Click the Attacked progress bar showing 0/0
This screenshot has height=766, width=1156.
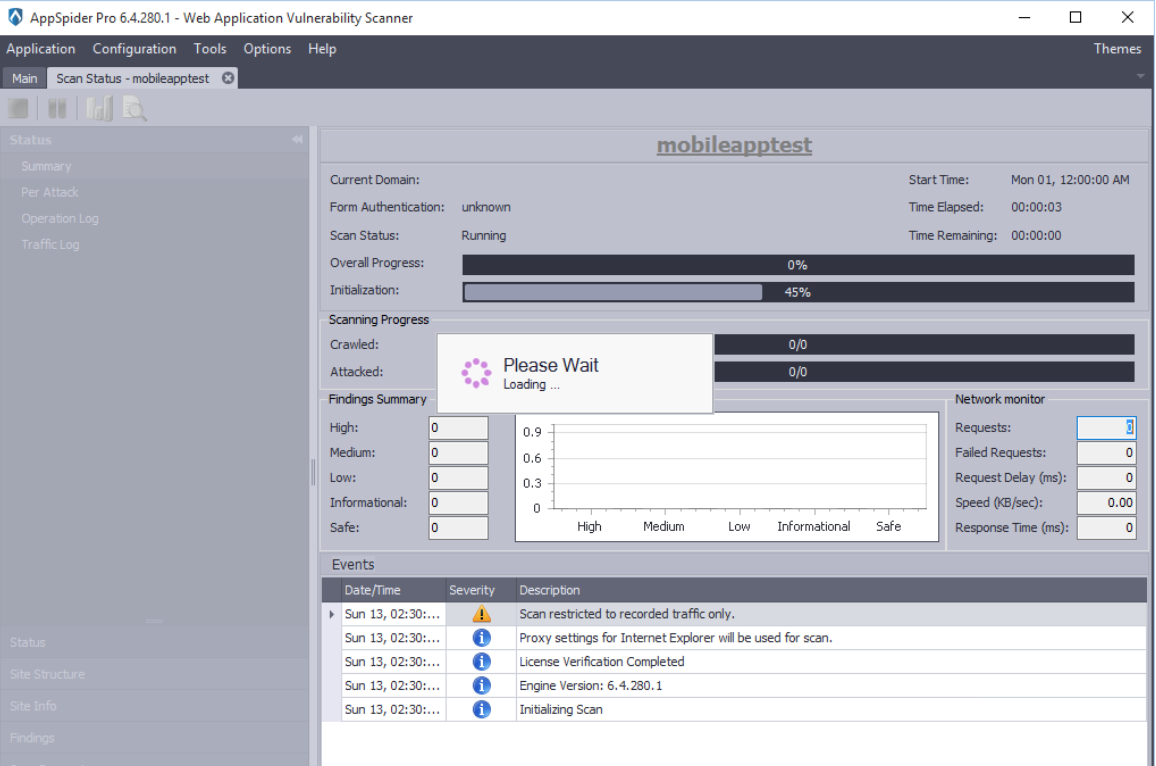pyautogui.click(x=924, y=372)
